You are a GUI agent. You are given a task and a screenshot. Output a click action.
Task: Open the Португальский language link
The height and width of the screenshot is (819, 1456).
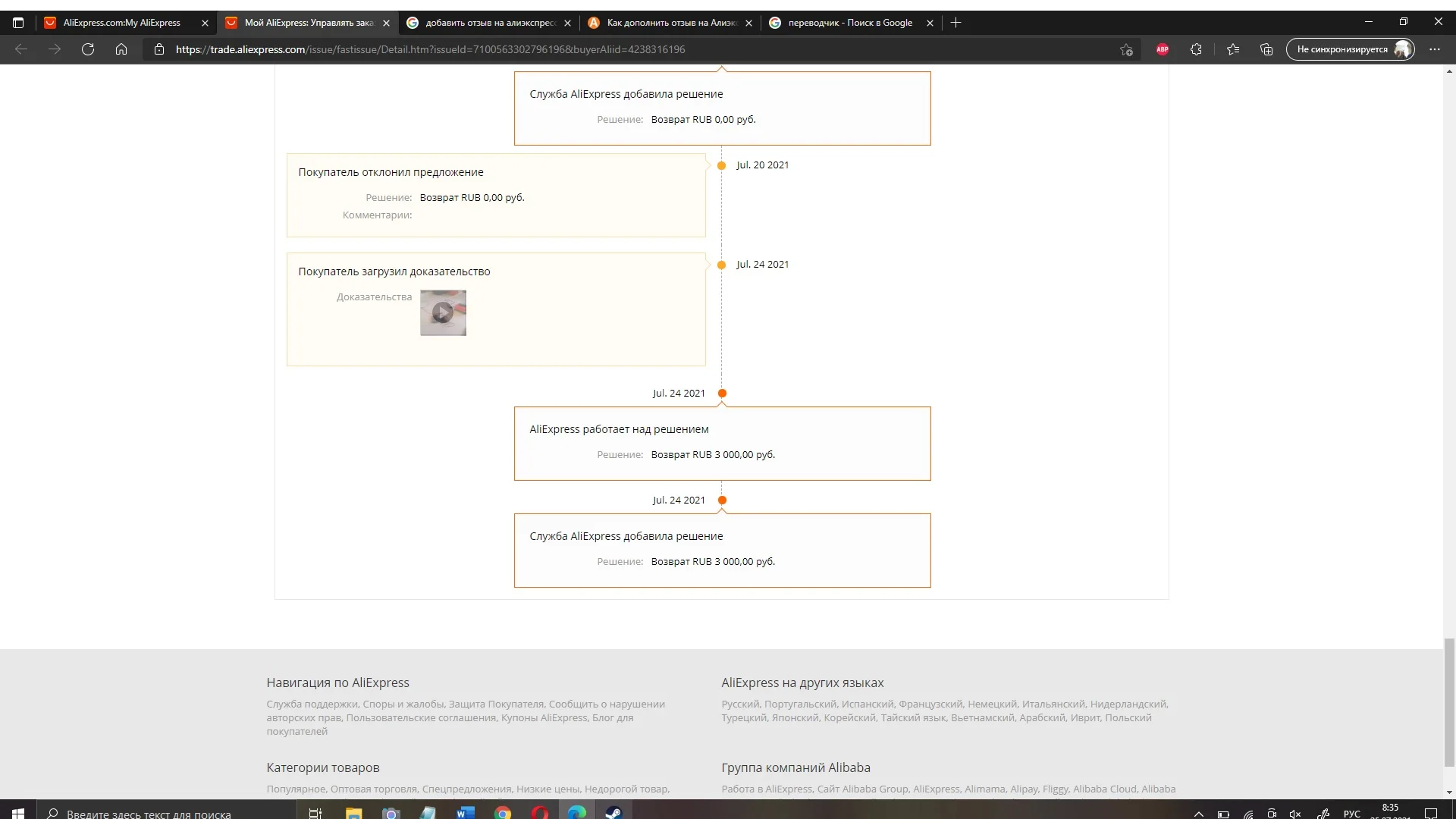tap(800, 704)
